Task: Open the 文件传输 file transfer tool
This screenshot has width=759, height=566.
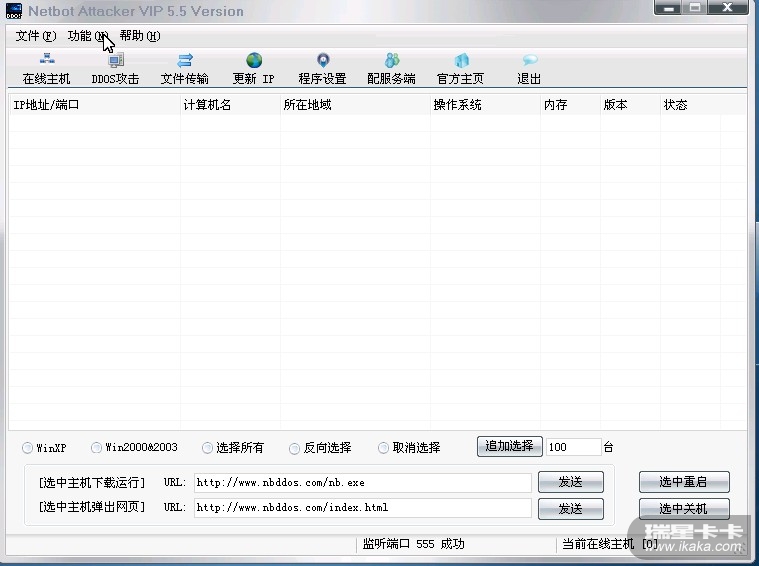Action: click(x=184, y=69)
